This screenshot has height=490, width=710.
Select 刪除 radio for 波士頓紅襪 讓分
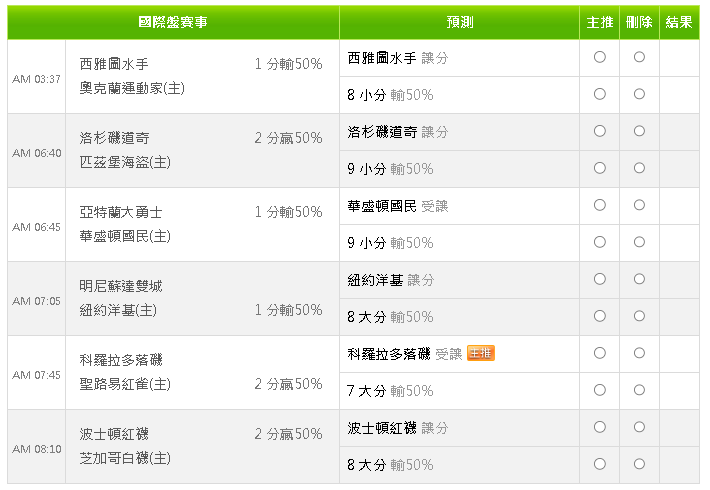639,427
